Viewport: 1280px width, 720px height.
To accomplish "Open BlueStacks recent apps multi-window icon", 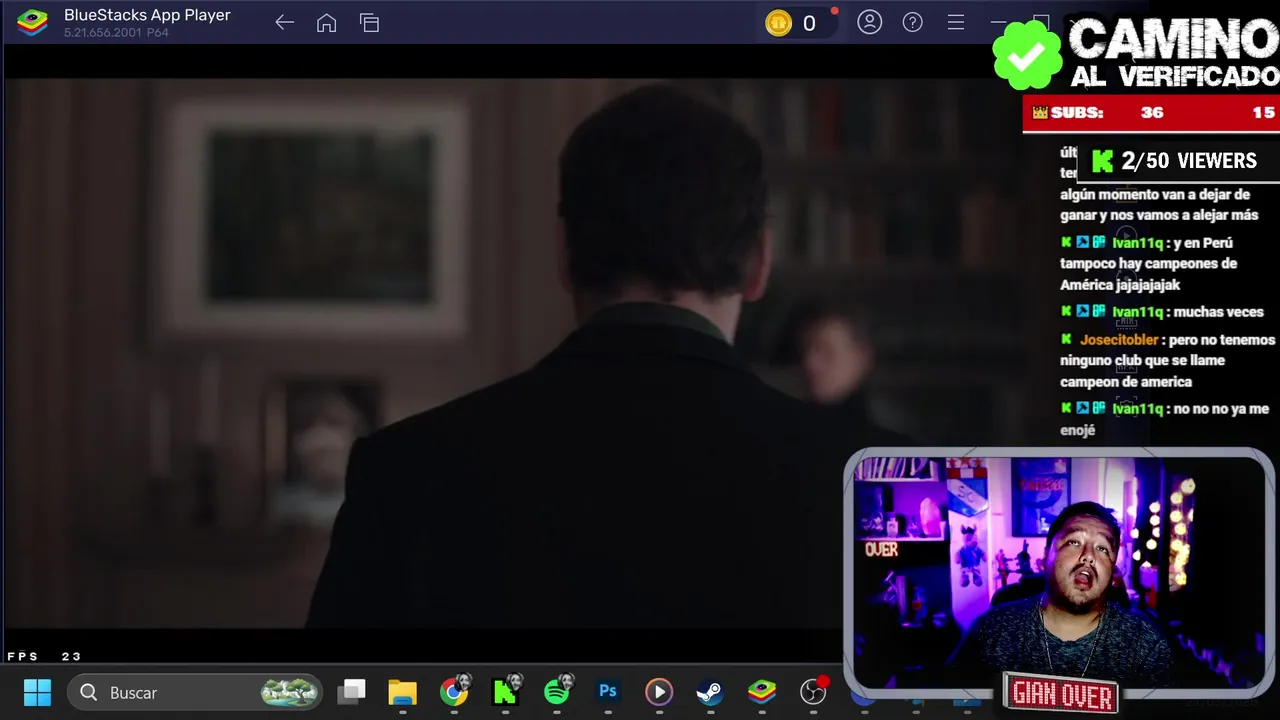I will point(369,22).
